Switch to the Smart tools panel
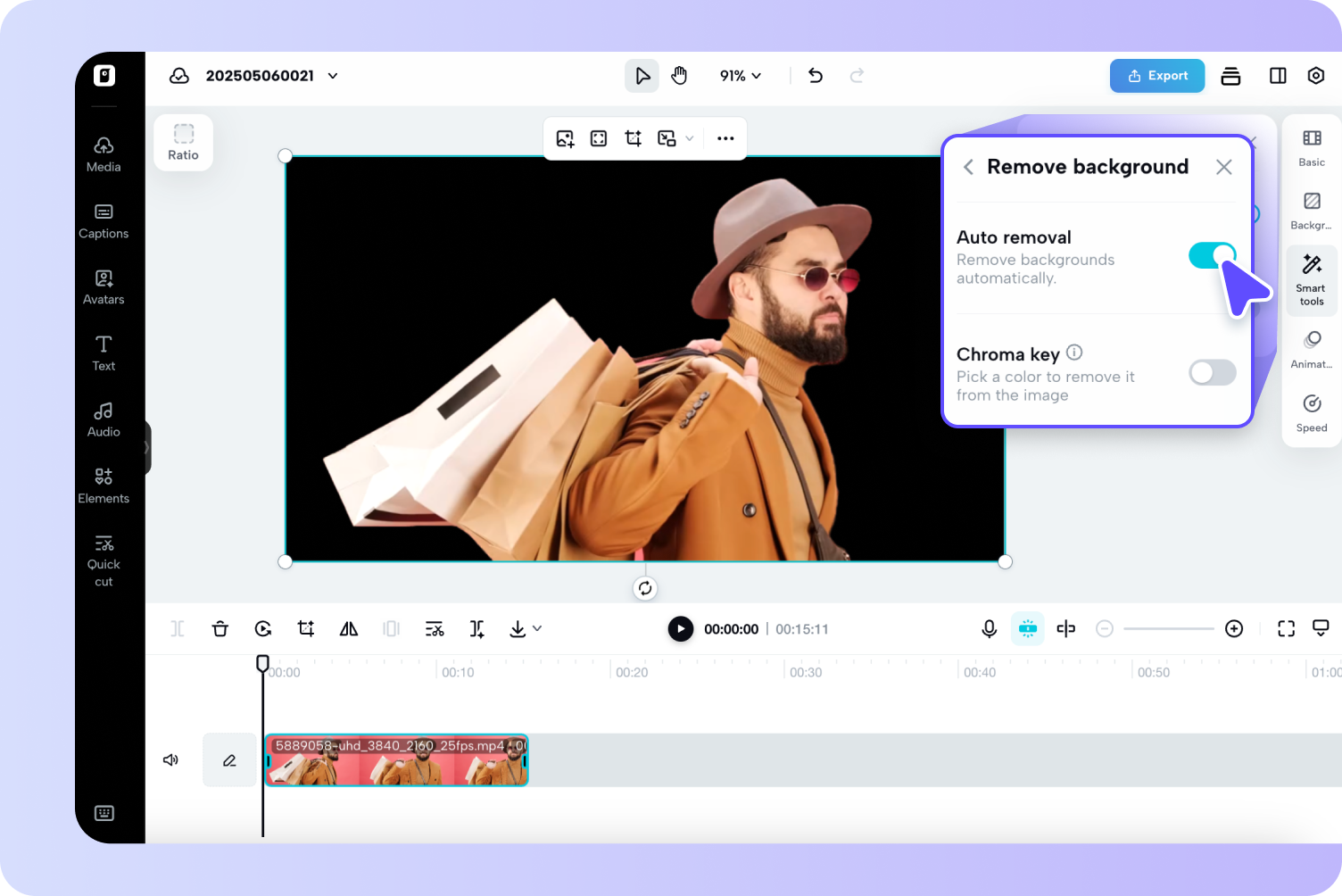The image size is (1342, 896). 1311,279
